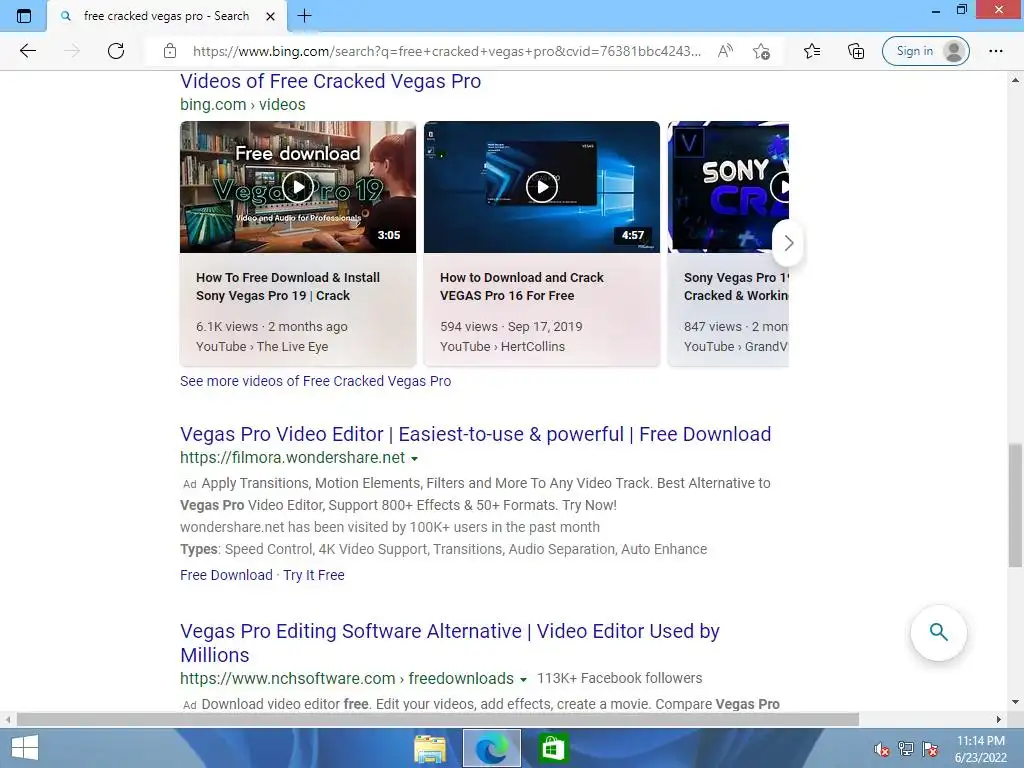The width and height of the screenshot is (1024, 768).
Task: Open Microsoft Store from taskbar
Action: [553, 748]
